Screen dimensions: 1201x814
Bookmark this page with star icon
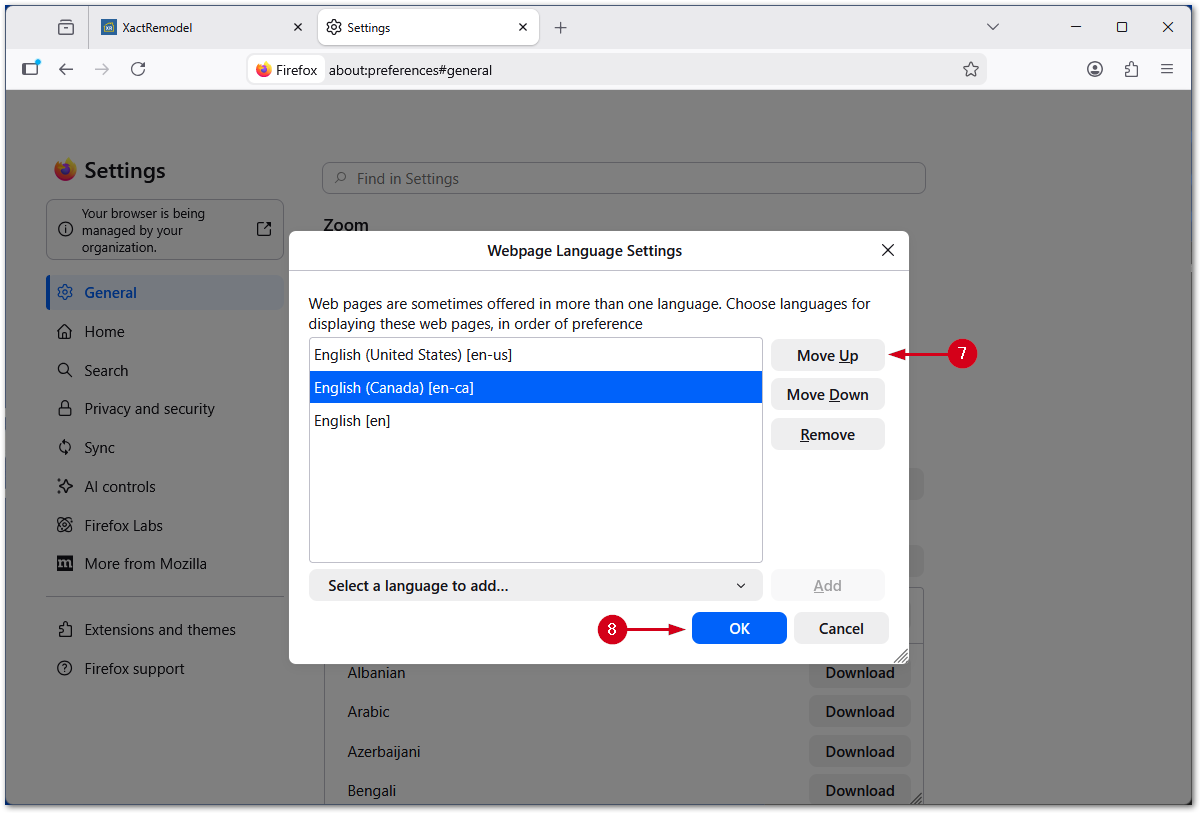970,69
